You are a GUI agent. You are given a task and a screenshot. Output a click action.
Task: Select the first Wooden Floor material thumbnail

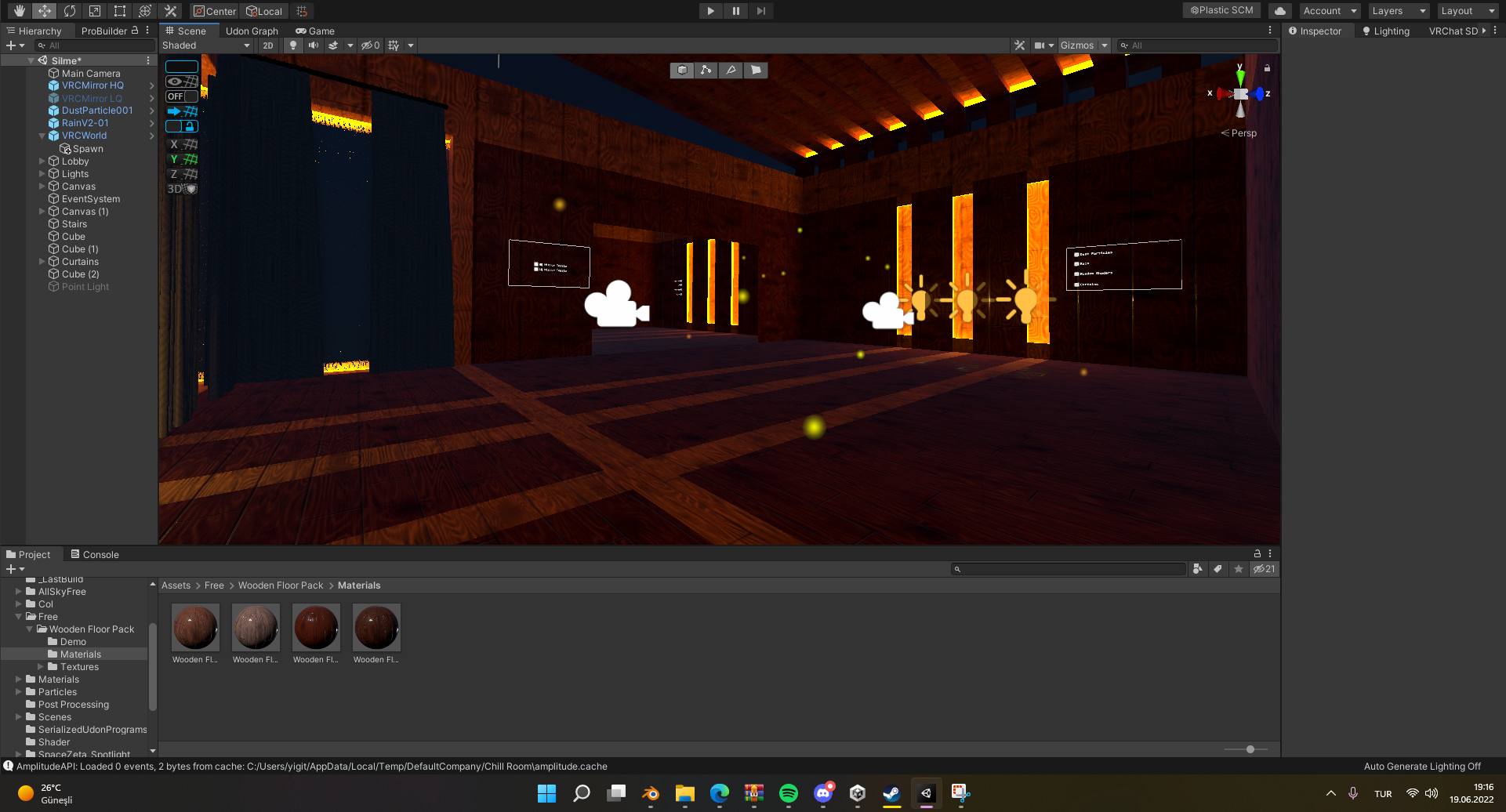click(195, 628)
